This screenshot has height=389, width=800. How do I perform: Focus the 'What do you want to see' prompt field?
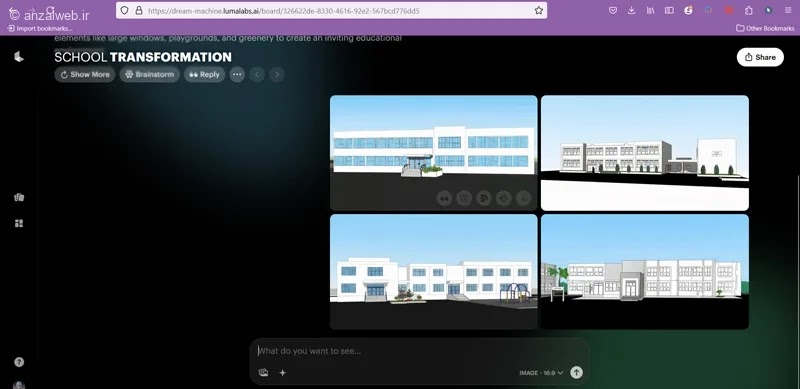pos(418,351)
